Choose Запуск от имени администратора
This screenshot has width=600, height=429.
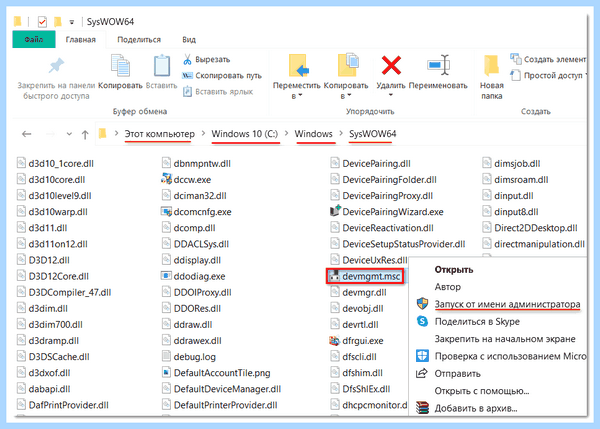(x=507, y=304)
